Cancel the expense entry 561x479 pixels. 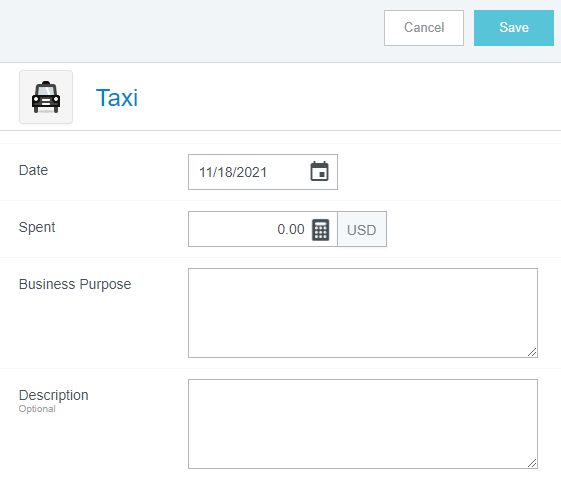click(424, 28)
